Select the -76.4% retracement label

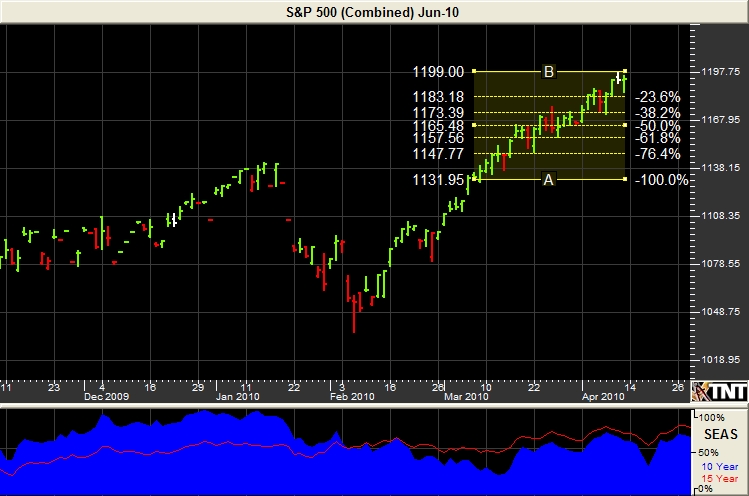658,154
